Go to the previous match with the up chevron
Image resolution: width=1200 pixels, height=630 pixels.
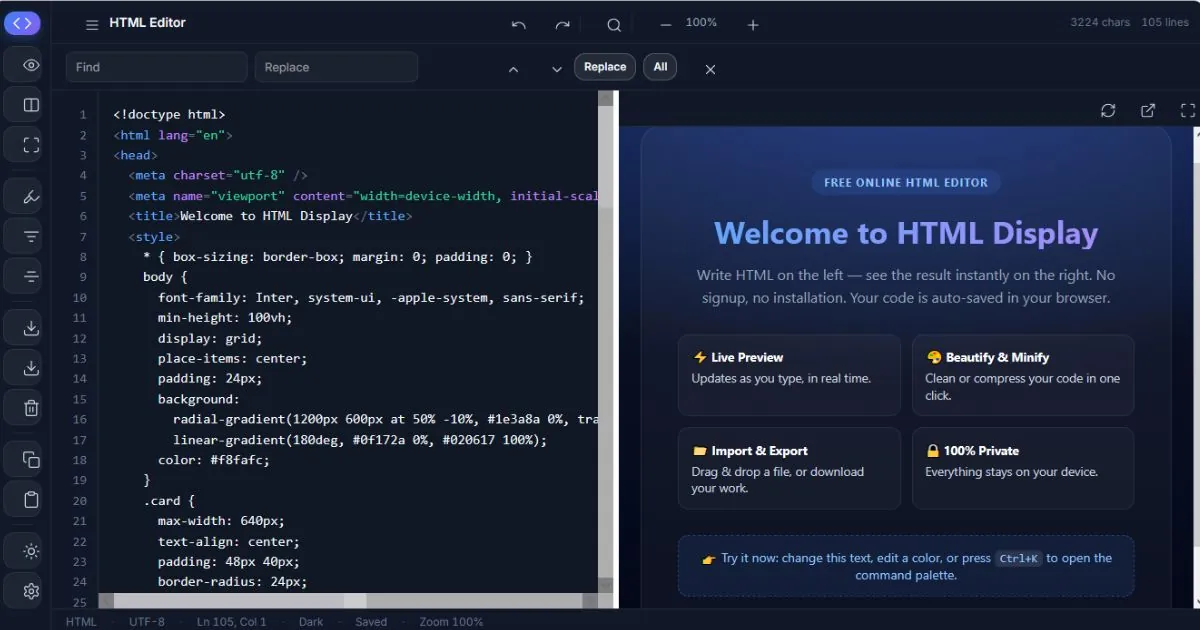(513, 69)
